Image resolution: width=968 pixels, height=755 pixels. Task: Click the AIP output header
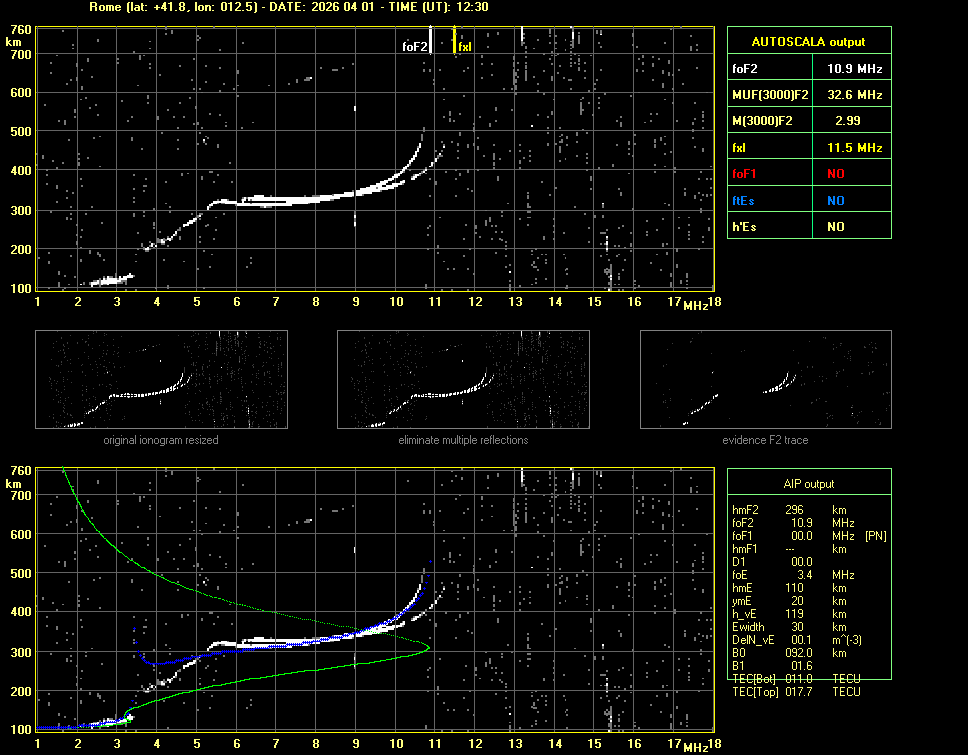pyautogui.click(x=808, y=484)
